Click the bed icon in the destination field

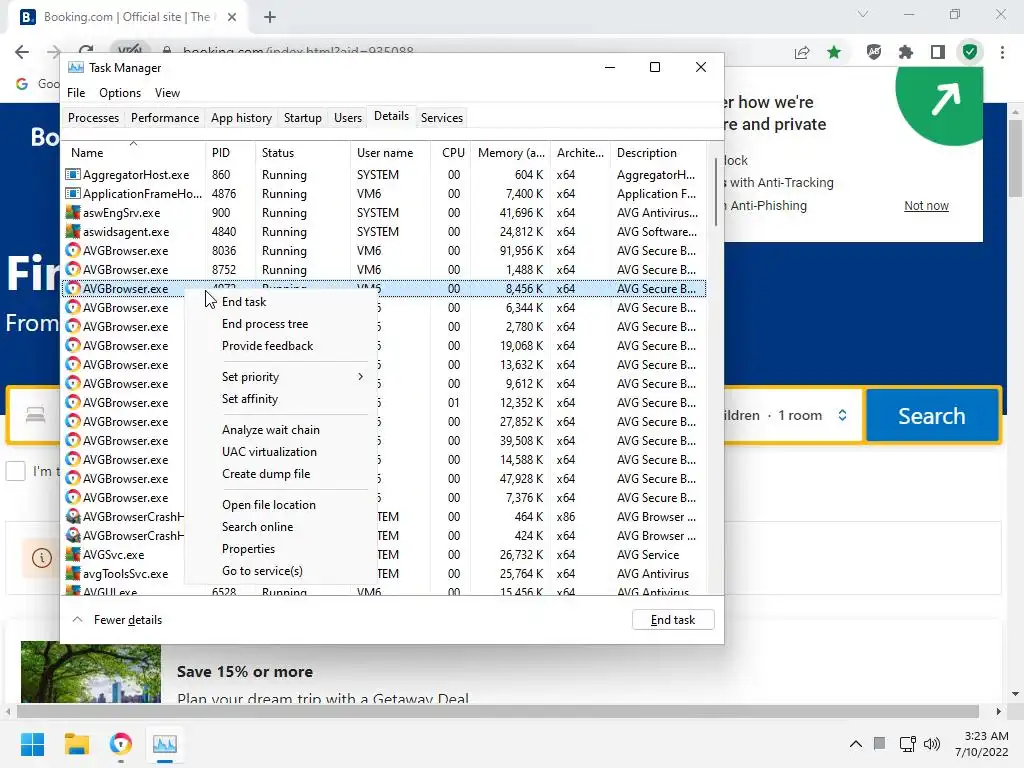click(35, 415)
